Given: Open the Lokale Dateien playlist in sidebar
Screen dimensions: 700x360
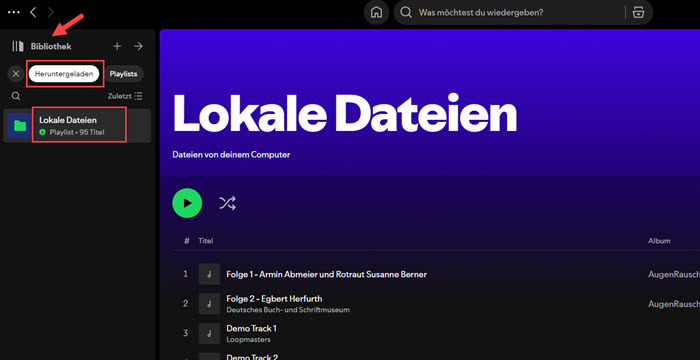Looking at the screenshot, I should pyautogui.click(x=77, y=126).
